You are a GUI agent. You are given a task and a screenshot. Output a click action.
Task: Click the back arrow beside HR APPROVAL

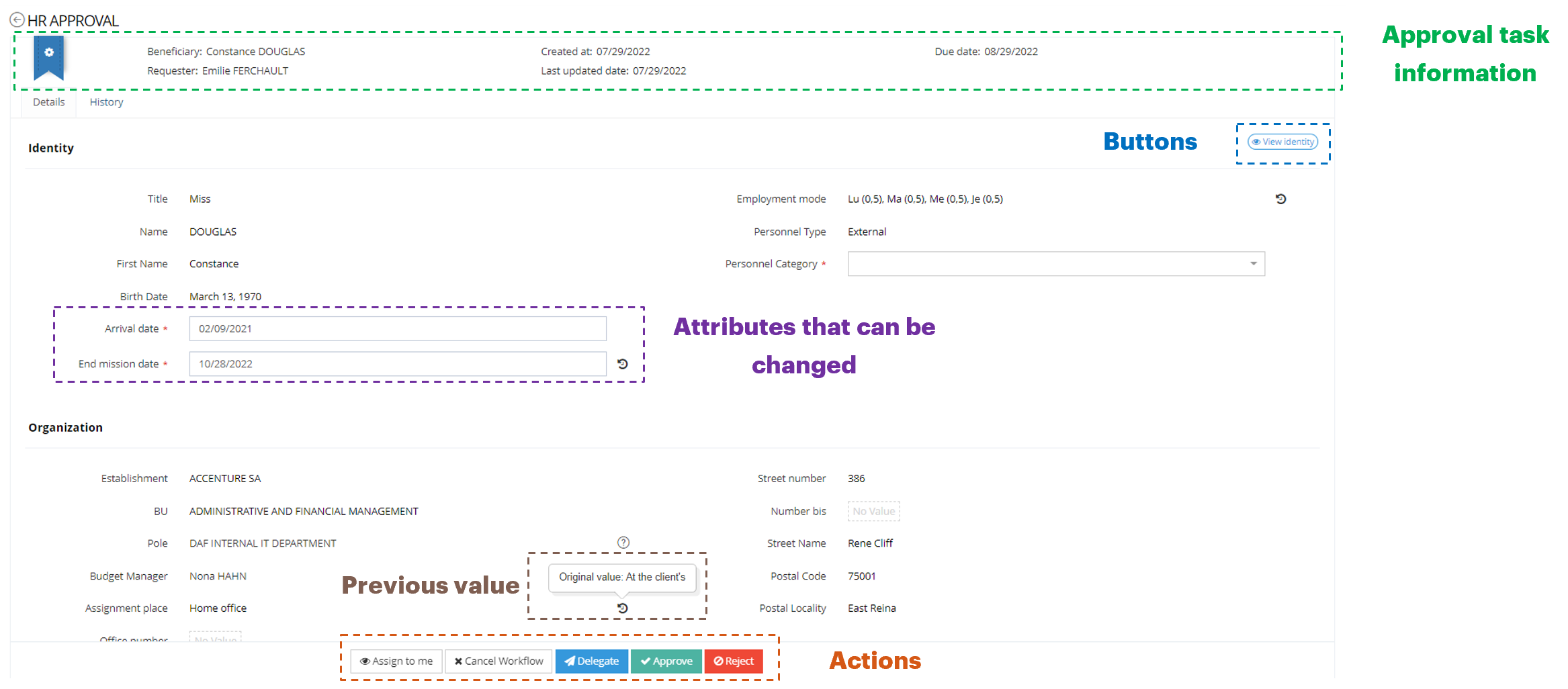pos(17,20)
